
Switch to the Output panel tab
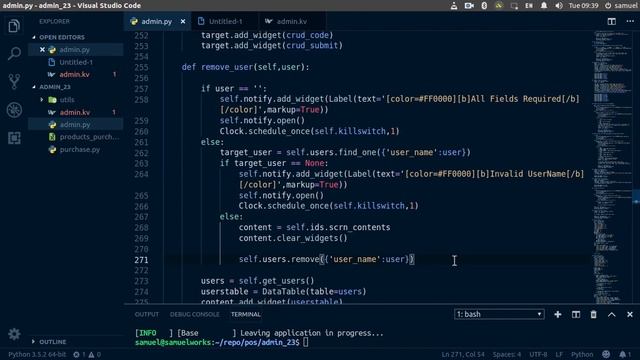click(x=147, y=314)
